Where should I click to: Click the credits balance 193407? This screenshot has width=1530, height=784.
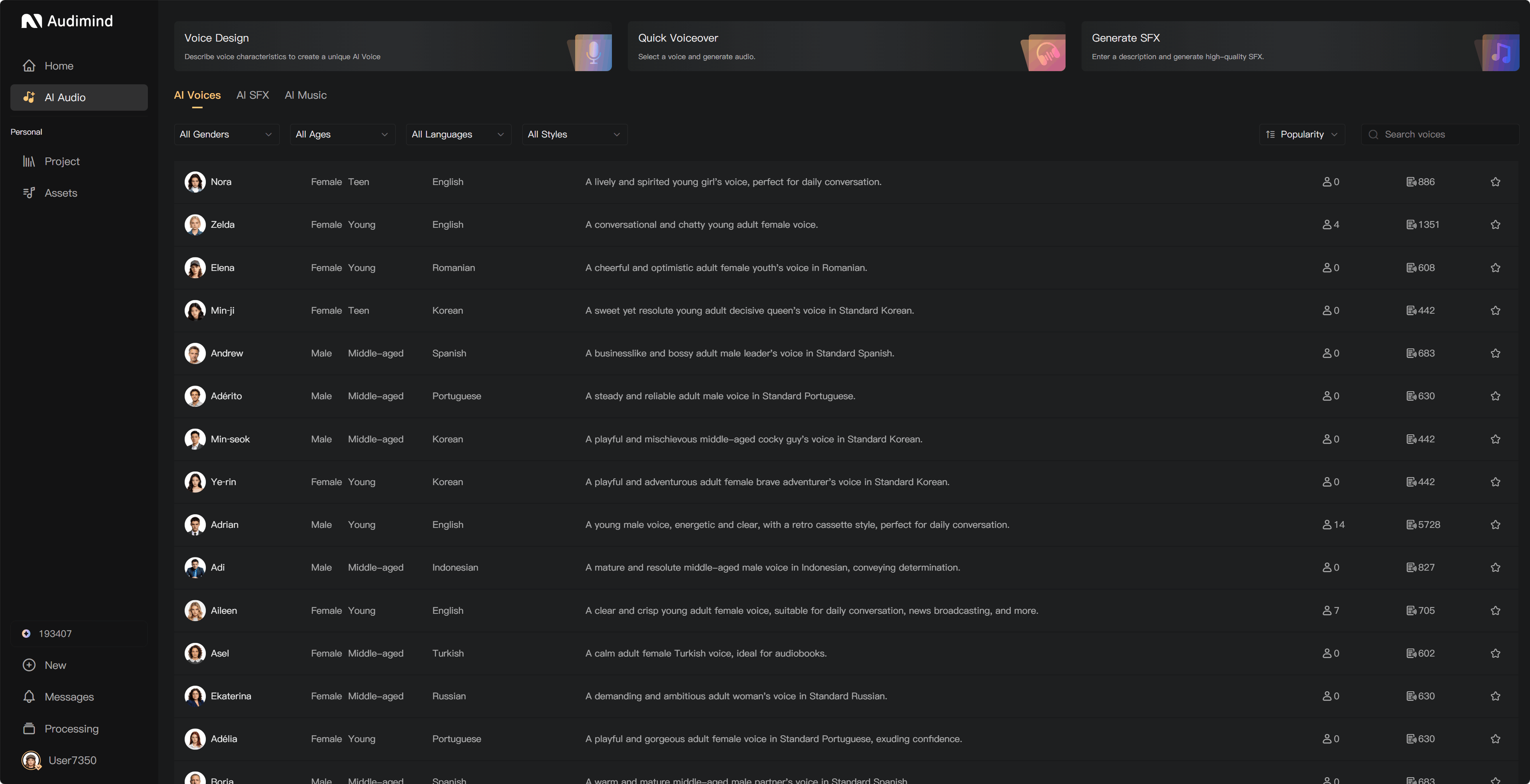coord(79,634)
